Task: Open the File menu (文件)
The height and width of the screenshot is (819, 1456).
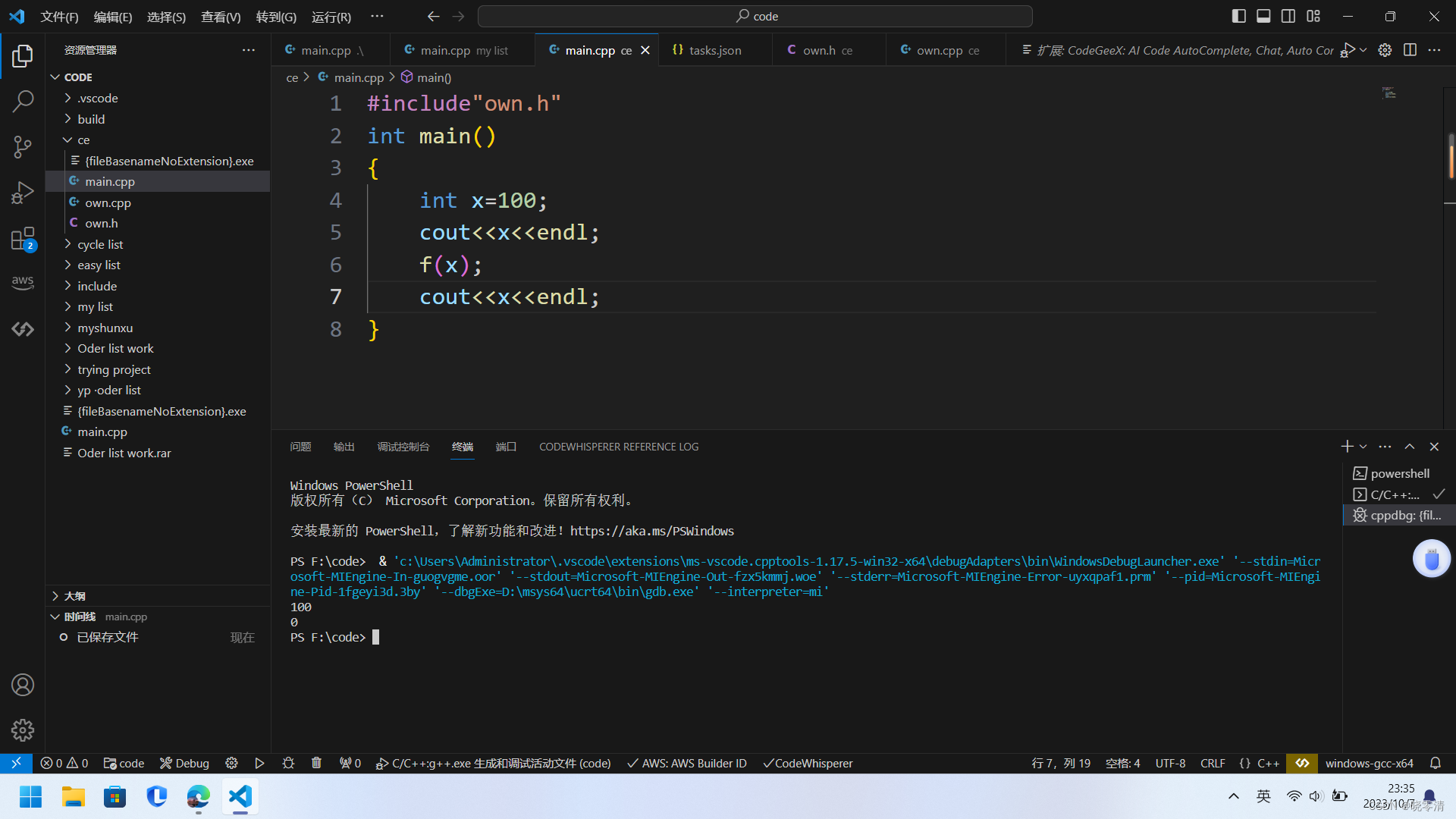Action: (x=59, y=17)
